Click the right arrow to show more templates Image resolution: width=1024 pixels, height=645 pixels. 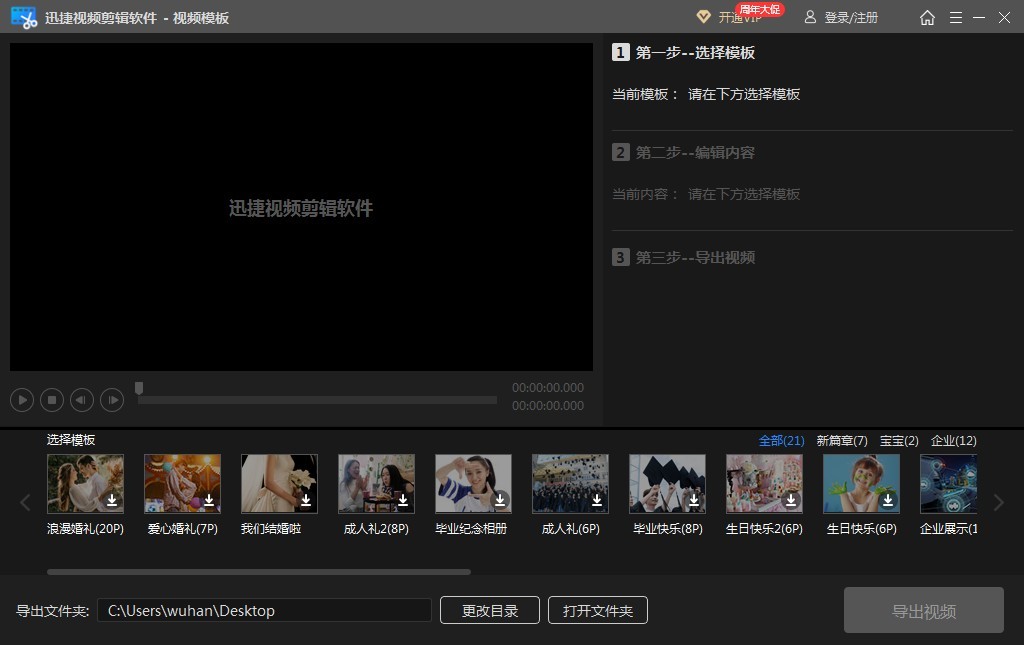pyautogui.click(x=998, y=503)
